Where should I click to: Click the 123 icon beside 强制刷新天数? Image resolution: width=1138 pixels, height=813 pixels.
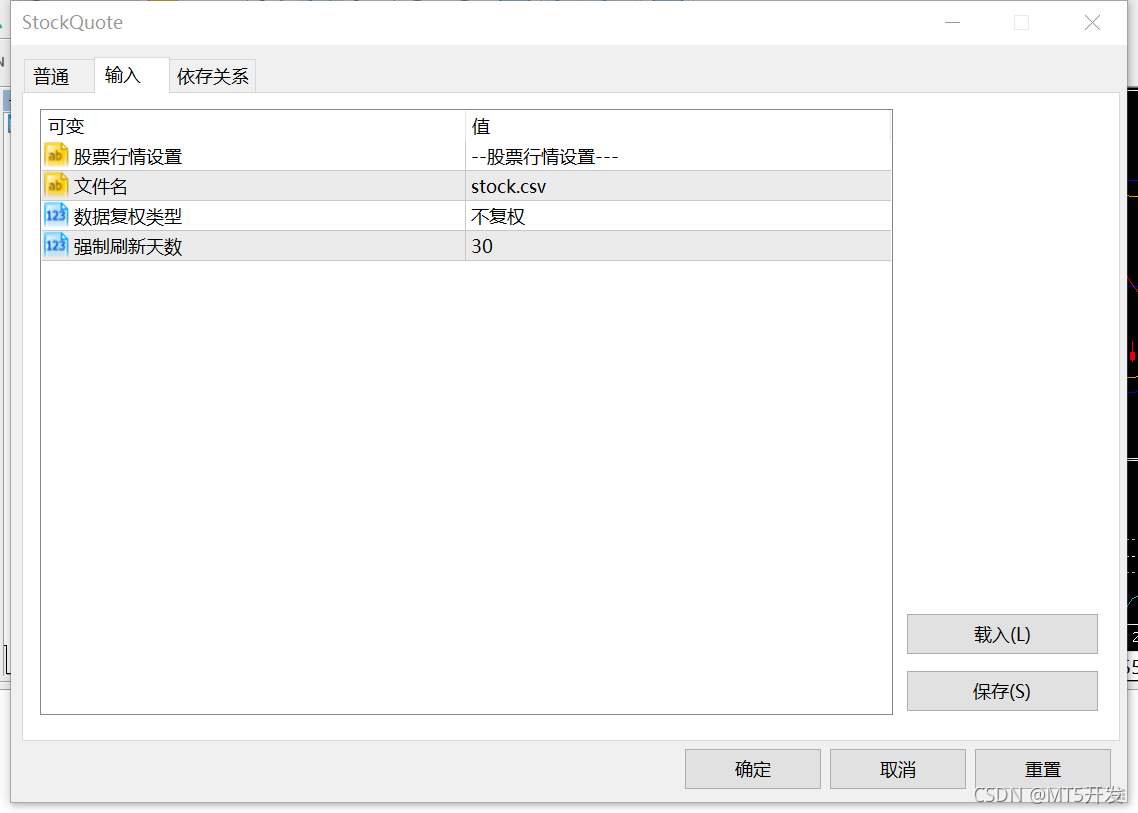56,245
